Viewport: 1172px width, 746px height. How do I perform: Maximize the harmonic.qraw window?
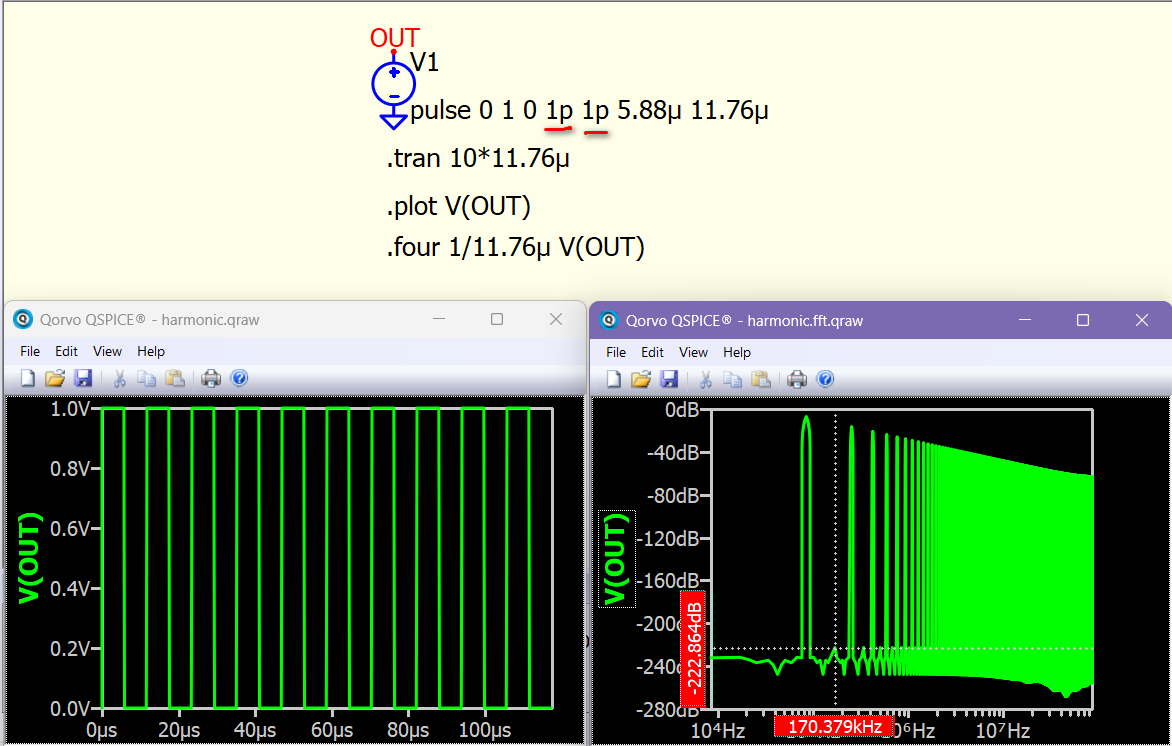[x=497, y=319]
